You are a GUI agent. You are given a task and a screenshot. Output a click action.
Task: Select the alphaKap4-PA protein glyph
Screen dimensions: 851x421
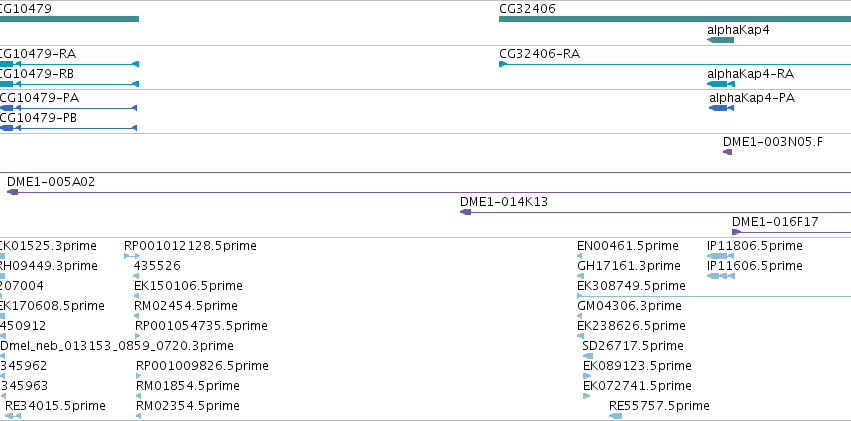pos(721,108)
